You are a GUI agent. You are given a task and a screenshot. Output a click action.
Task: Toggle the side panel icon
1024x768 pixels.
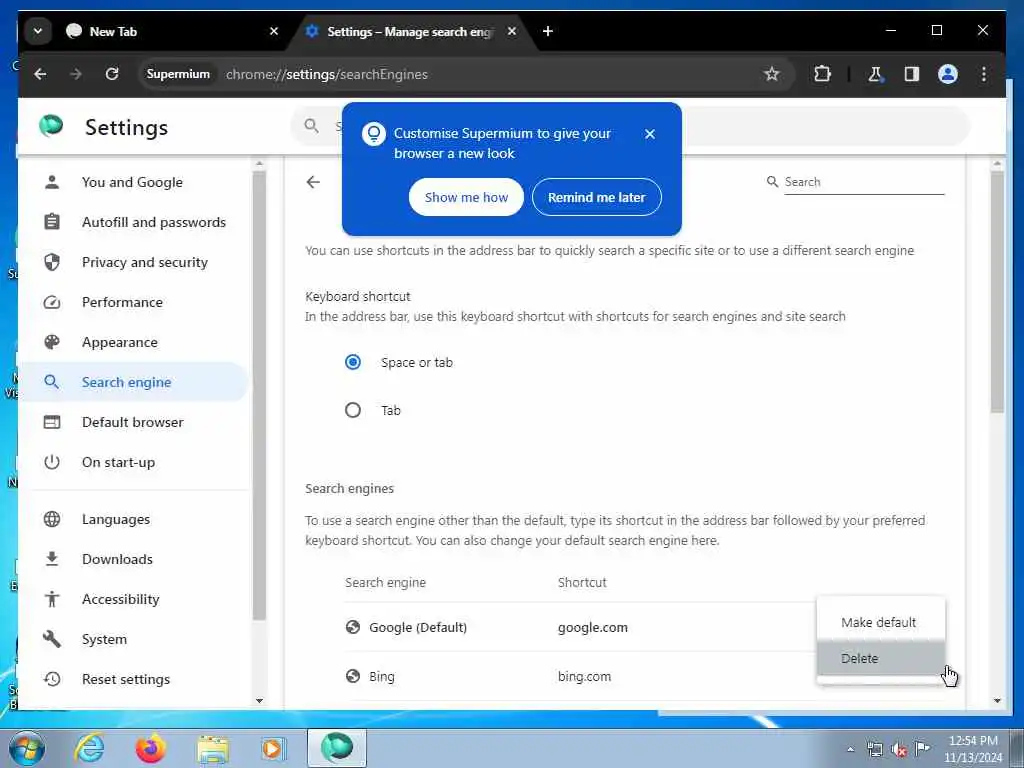click(x=912, y=74)
